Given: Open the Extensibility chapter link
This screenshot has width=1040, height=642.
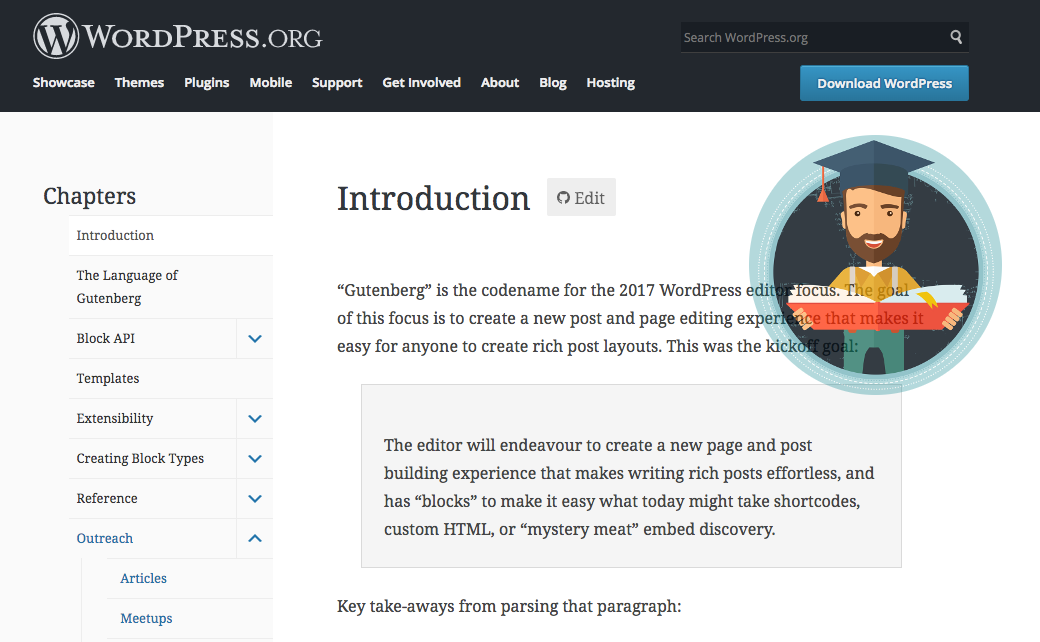Looking at the screenshot, I should 115,418.
